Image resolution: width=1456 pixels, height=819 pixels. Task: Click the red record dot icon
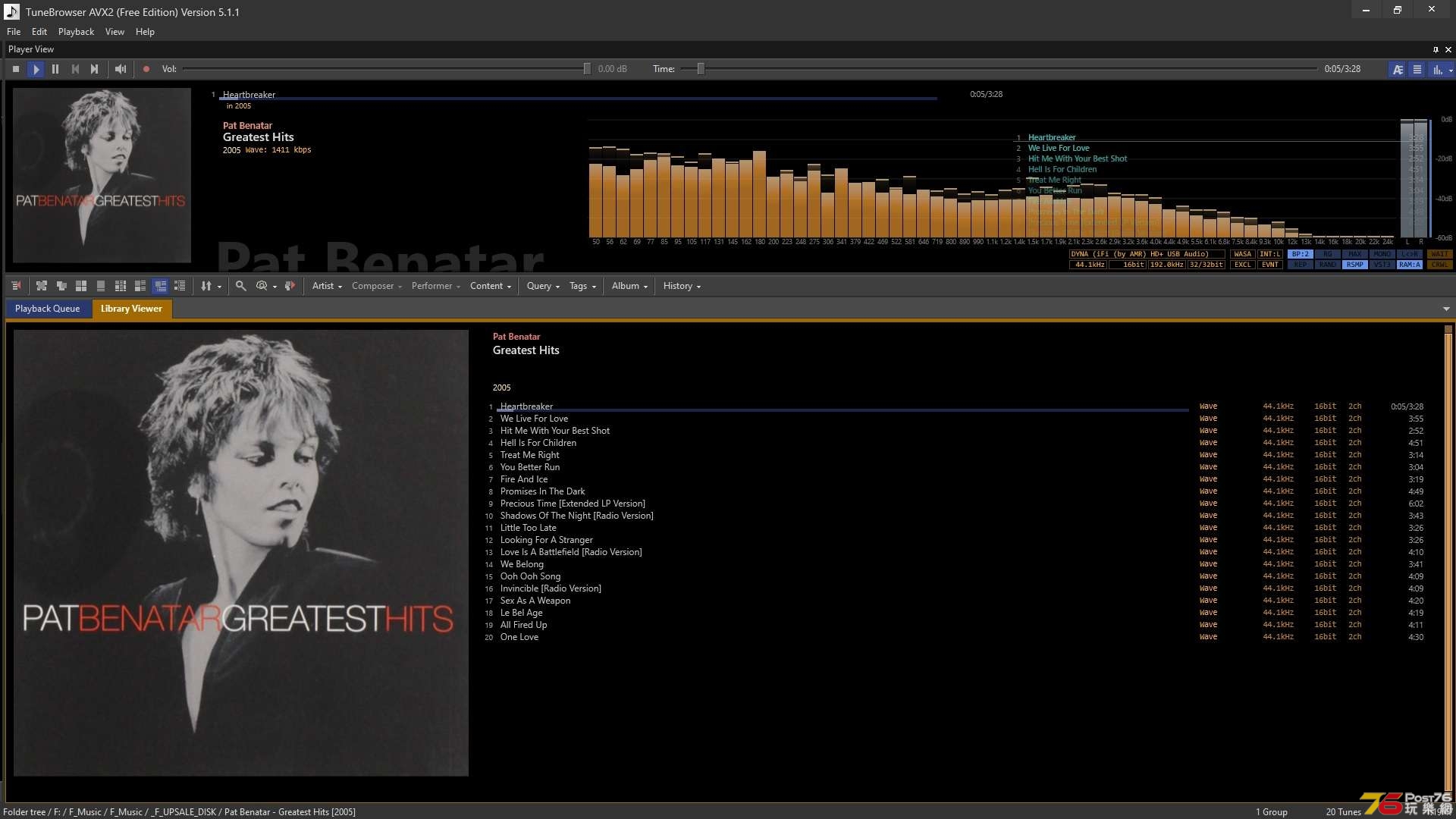[146, 69]
